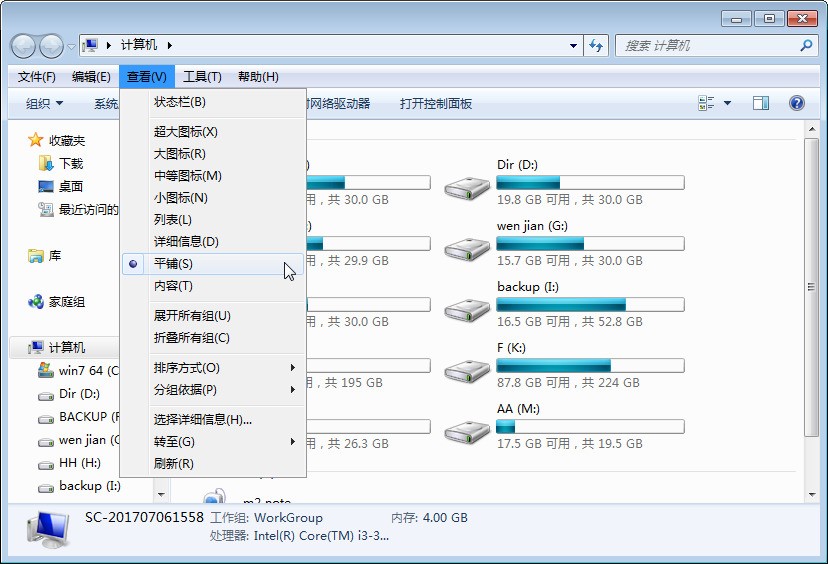Click the Desktop icon in sidebar
828x564 pixels.
point(46,186)
